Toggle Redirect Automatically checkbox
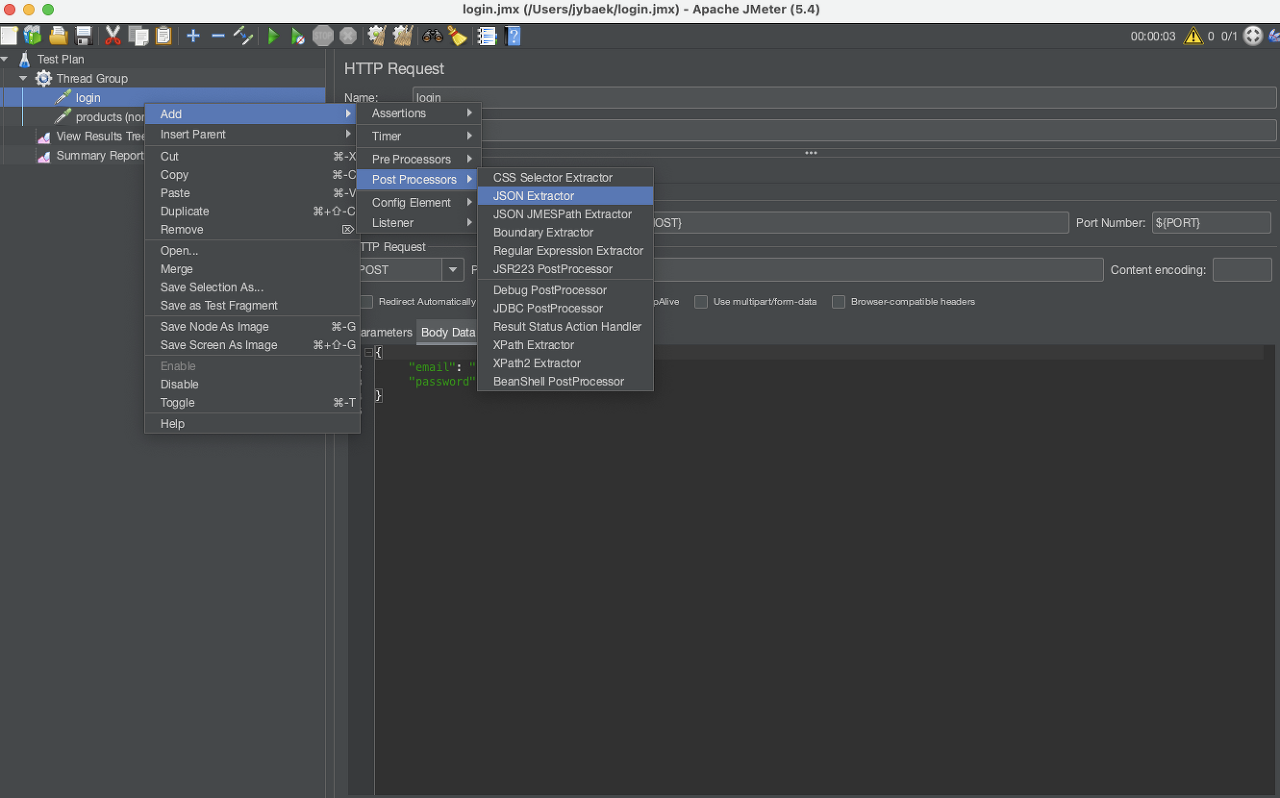Viewport: 1280px width, 798px height. pos(367,302)
